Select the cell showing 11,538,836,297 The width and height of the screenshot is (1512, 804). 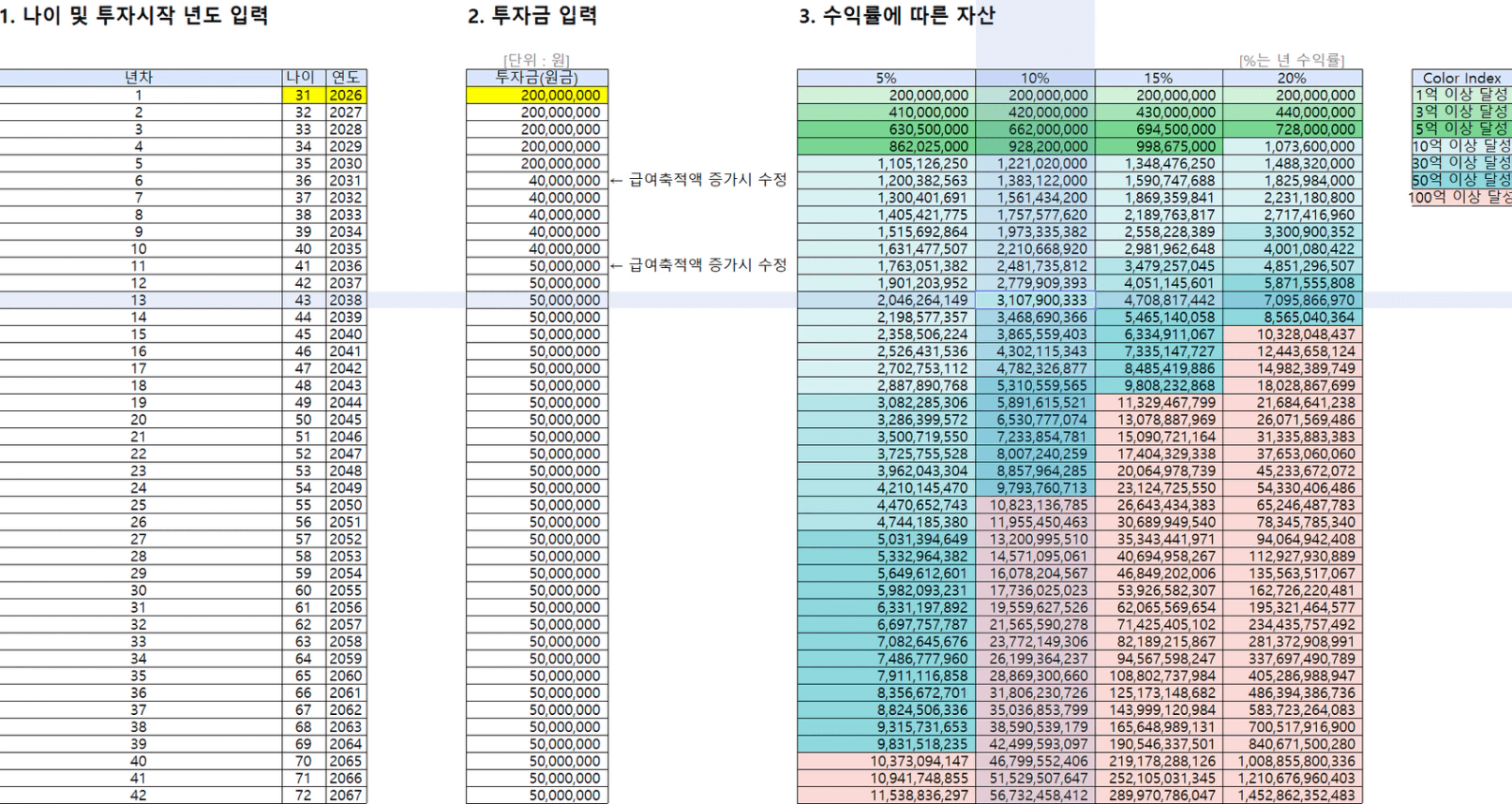click(886, 796)
